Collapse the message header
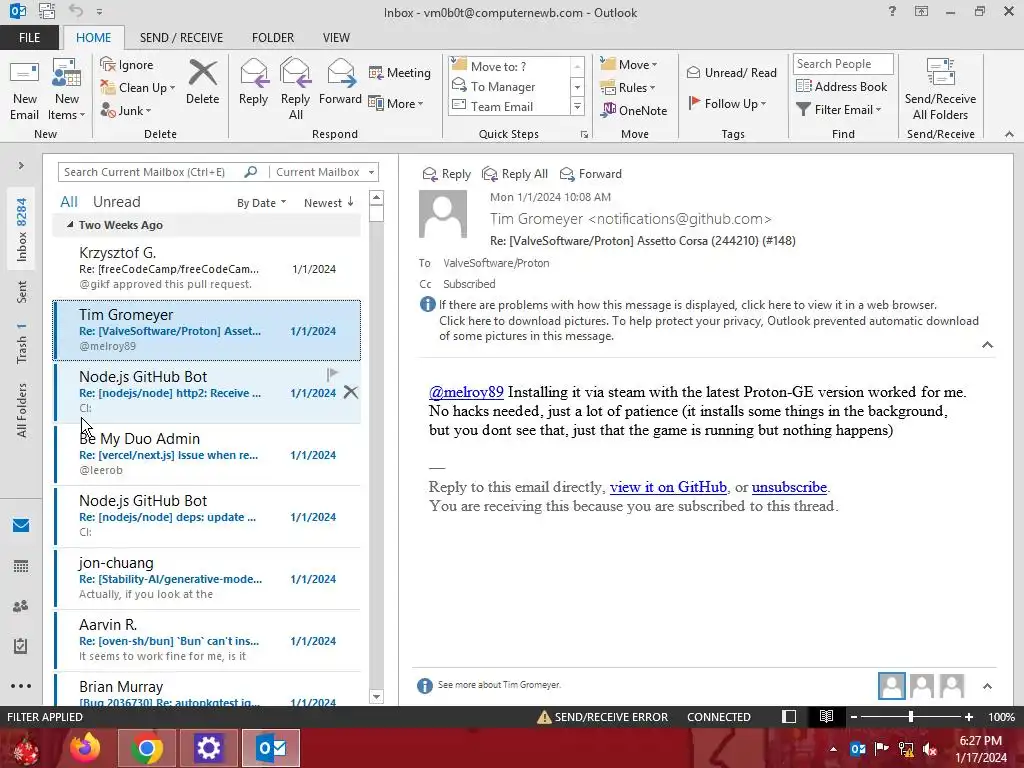Image resolution: width=1024 pixels, height=768 pixels. [x=987, y=345]
